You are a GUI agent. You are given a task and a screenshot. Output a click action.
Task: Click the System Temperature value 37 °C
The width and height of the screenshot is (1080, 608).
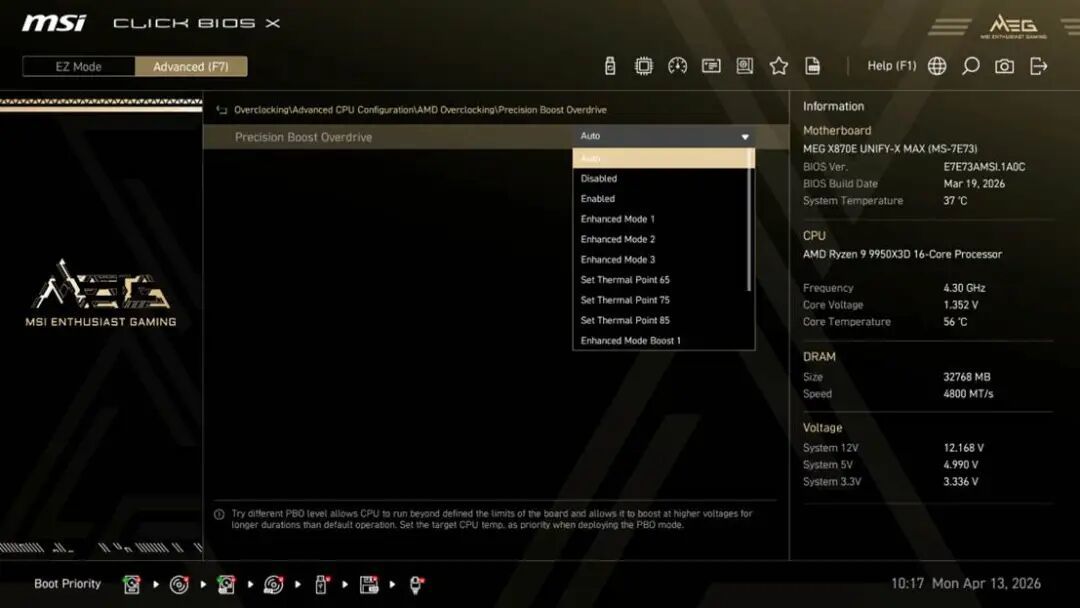pyautogui.click(x=955, y=200)
